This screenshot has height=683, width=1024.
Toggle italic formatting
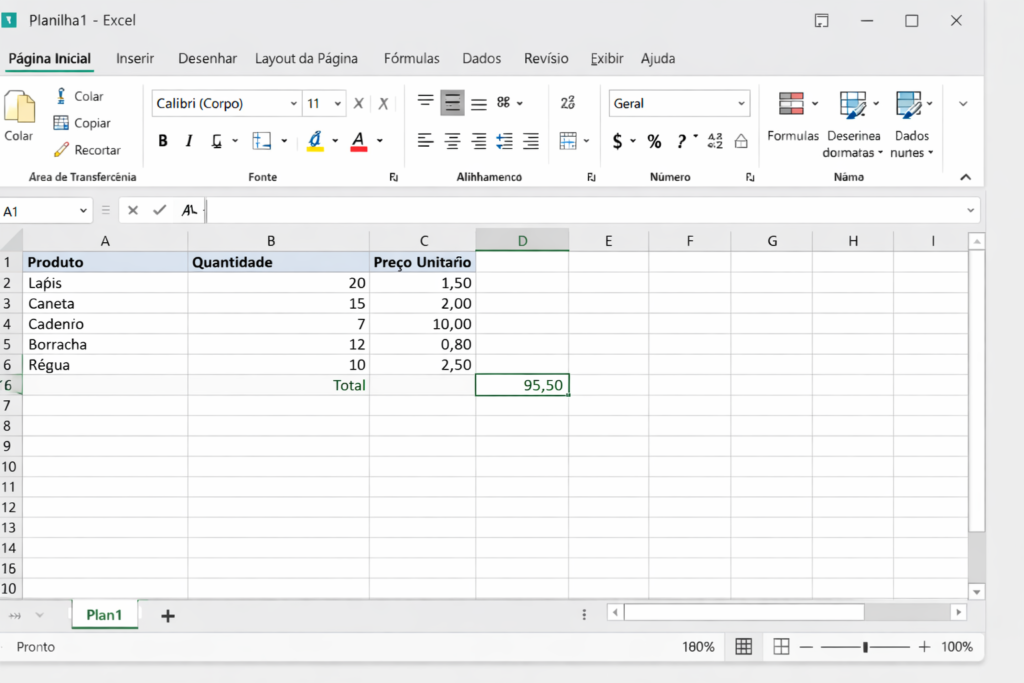click(189, 141)
